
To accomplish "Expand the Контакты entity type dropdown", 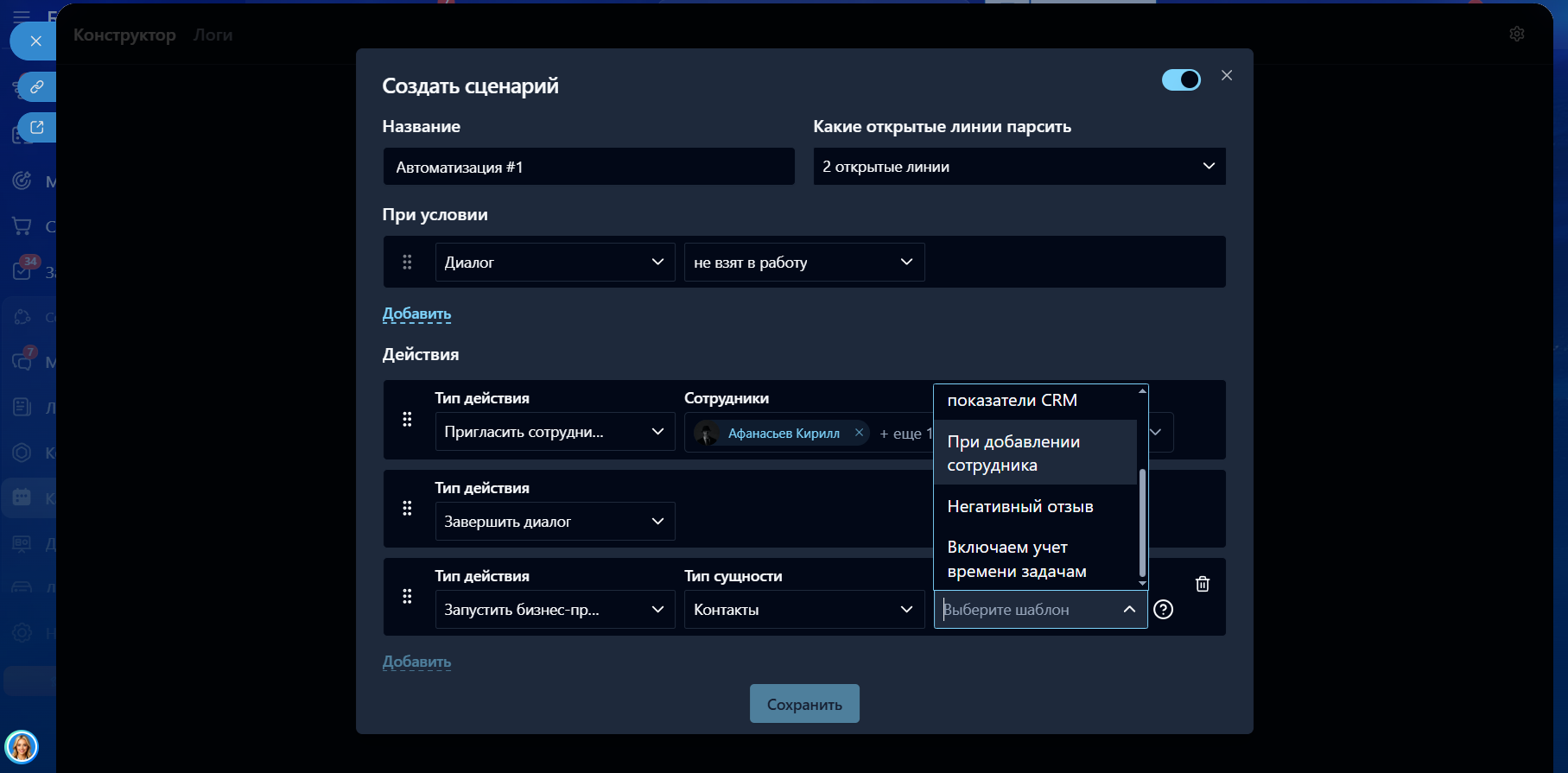I will point(803,610).
